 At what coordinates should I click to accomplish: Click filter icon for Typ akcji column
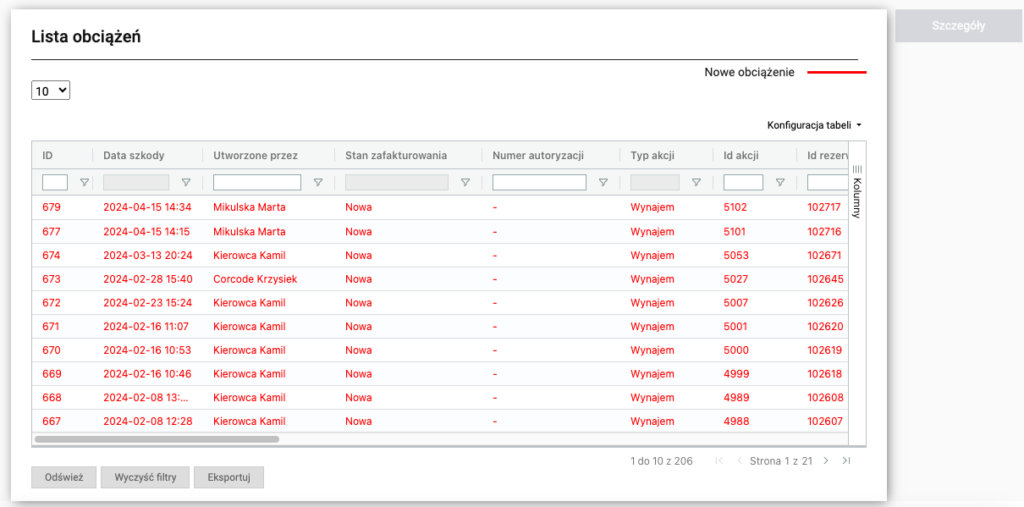[x=696, y=183]
